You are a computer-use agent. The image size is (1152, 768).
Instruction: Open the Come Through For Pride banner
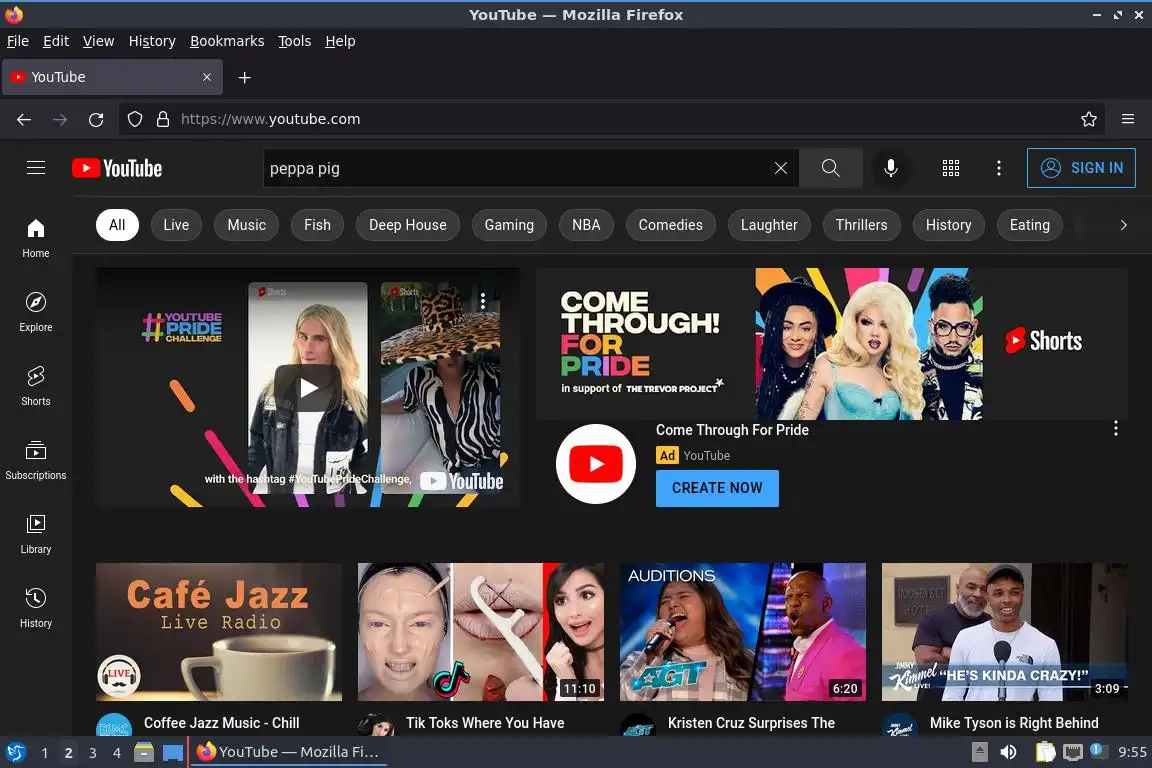(832, 344)
